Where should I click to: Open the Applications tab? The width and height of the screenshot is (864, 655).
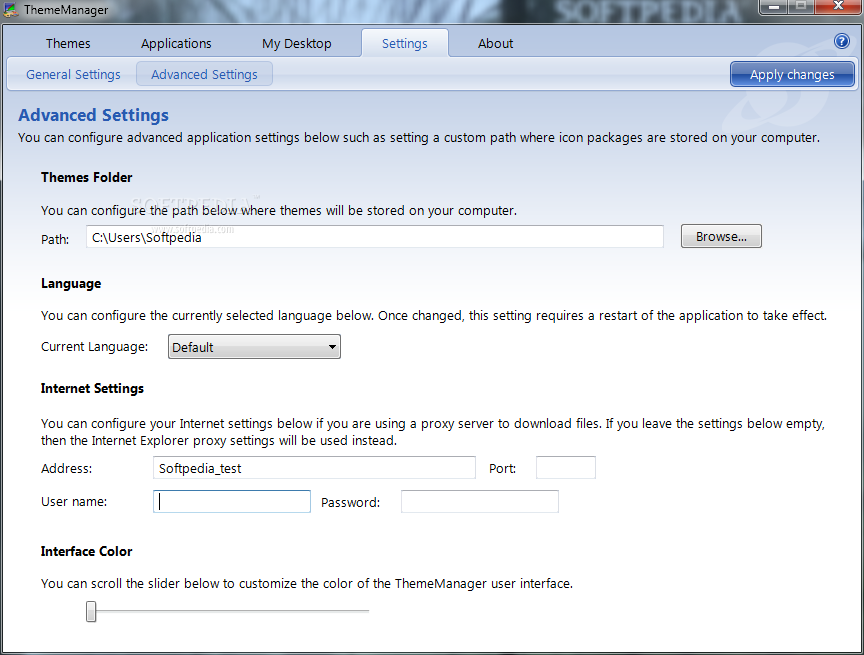[176, 44]
